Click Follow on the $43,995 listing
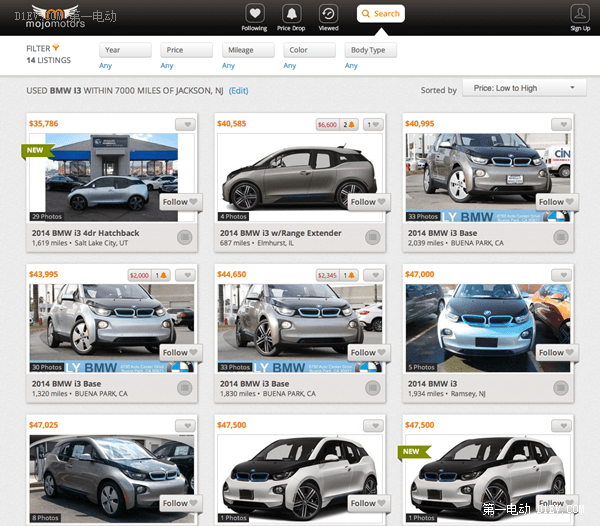This screenshot has width=600, height=526. pyautogui.click(x=180, y=353)
